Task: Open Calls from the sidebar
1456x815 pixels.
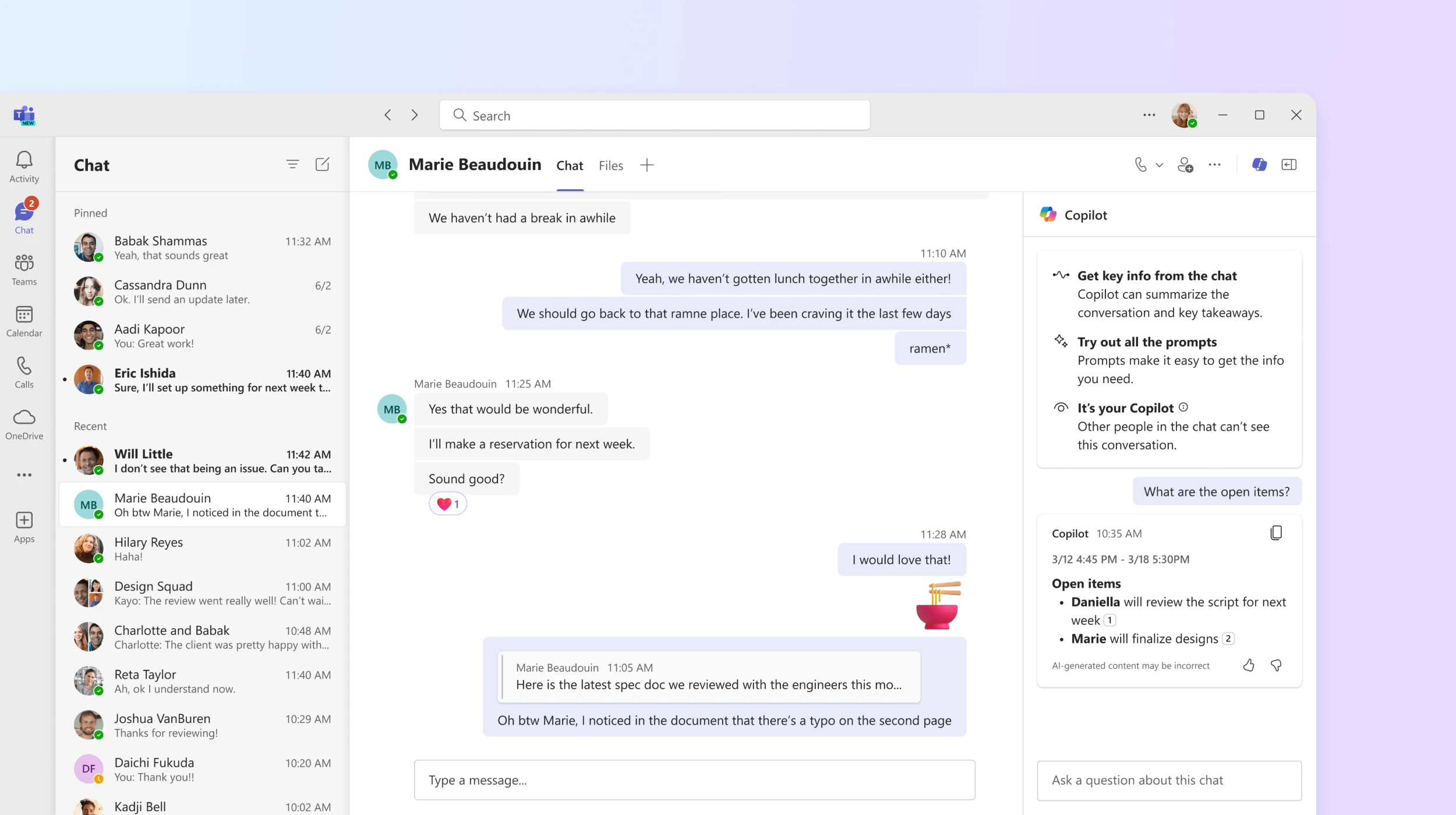Action: pos(24,372)
